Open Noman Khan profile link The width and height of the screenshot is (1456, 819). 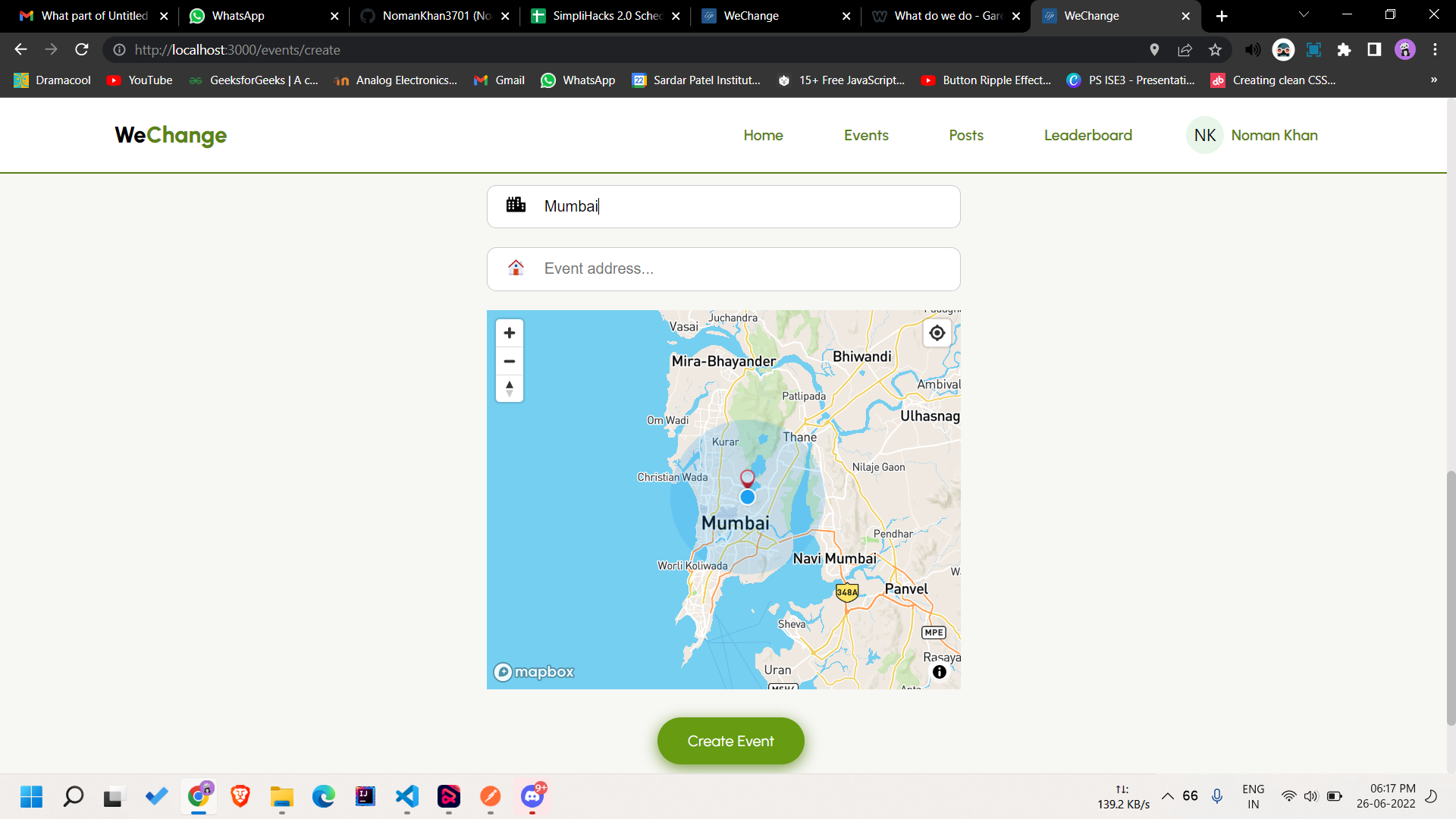pos(1274,135)
